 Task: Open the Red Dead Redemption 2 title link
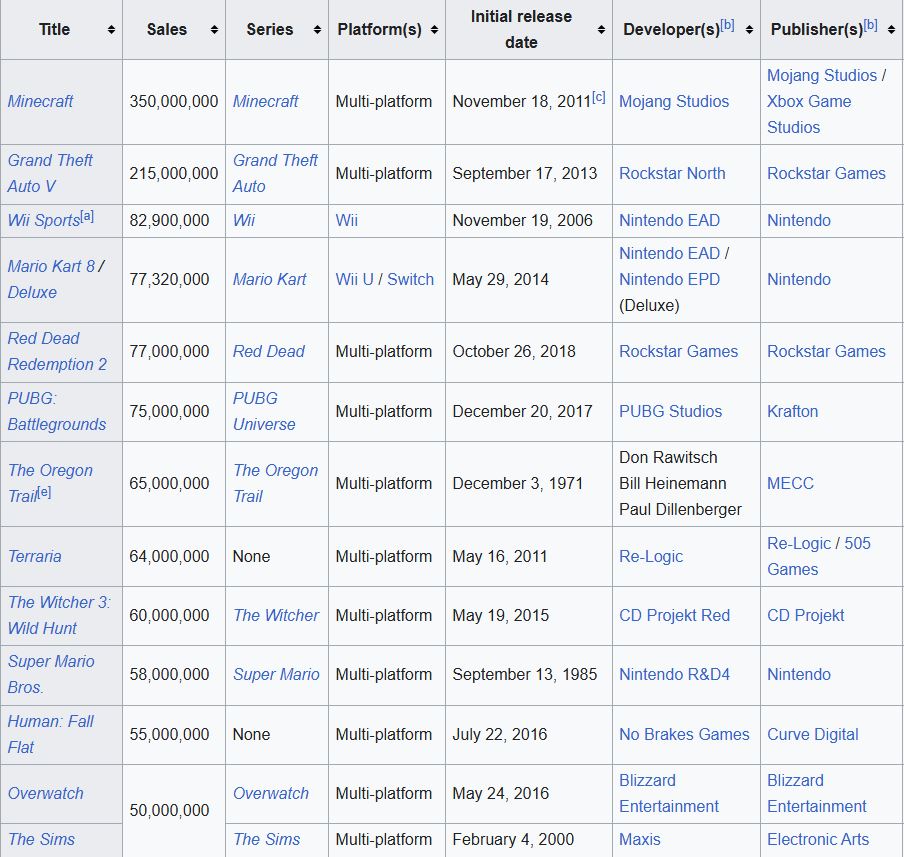(x=57, y=351)
